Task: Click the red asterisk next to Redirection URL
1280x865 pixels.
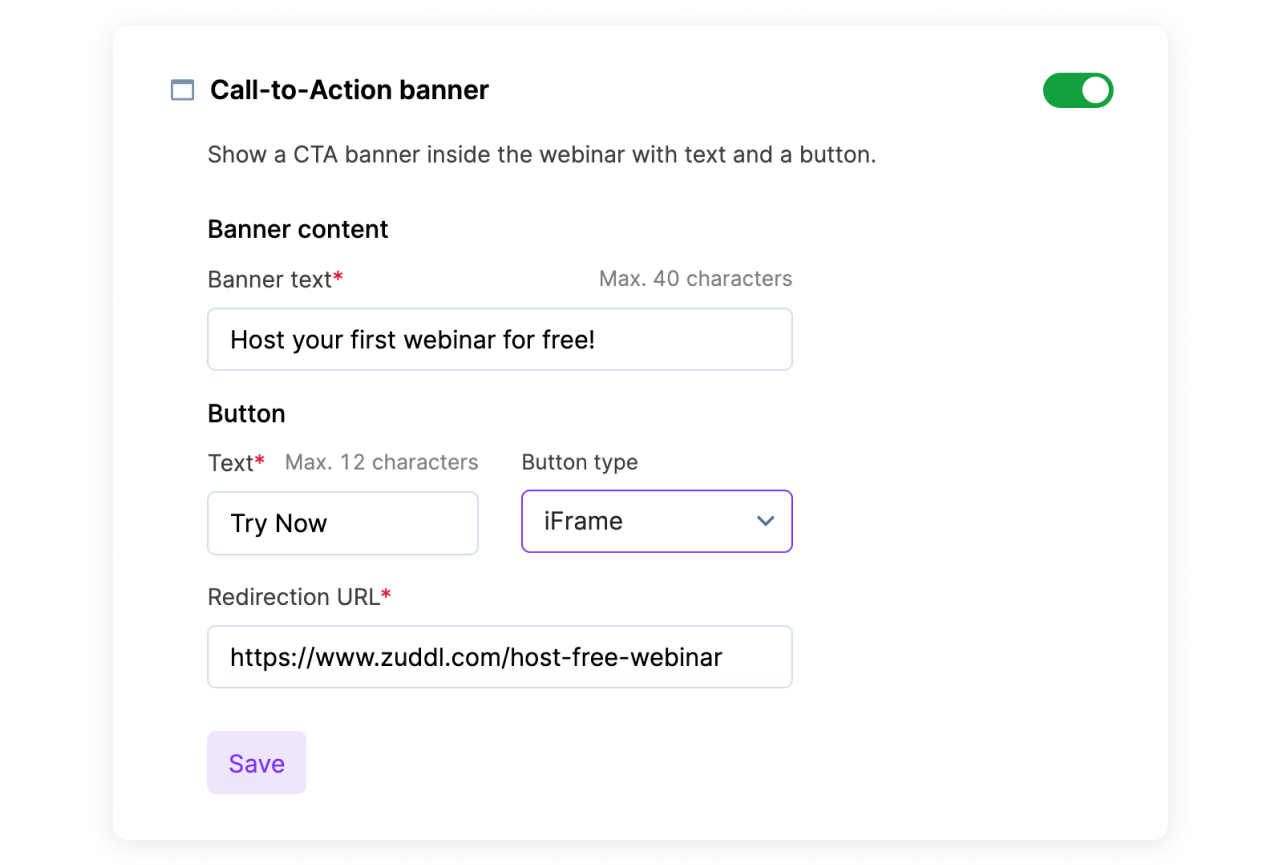Action: 386,596
